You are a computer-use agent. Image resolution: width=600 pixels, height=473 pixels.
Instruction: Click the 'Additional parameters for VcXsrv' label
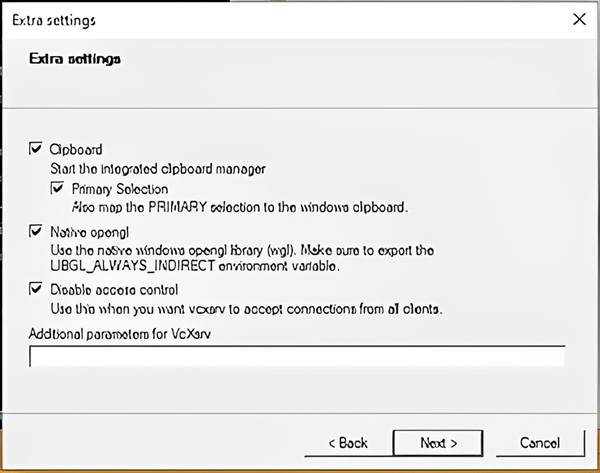point(123,332)
